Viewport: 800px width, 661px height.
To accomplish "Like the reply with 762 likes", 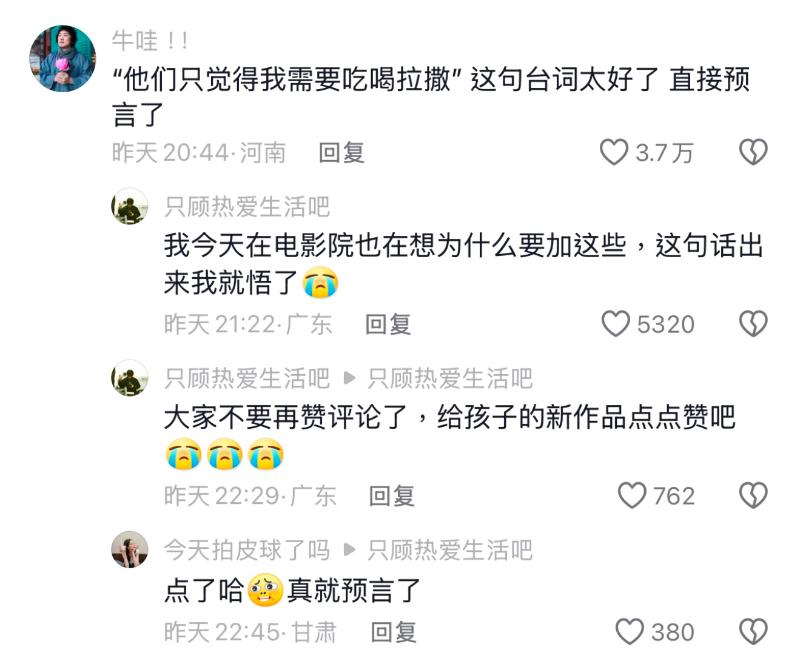I will [632, 495].
